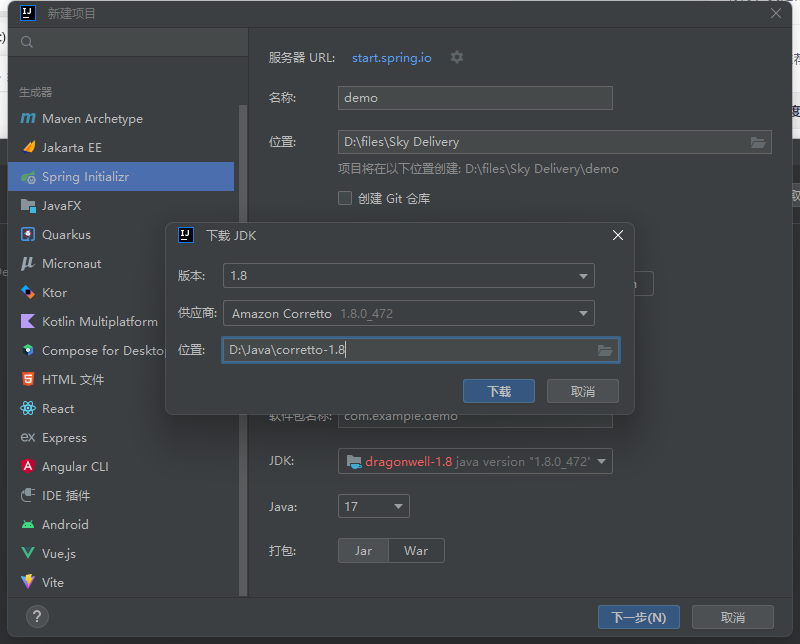
Task: Browse for project location folder
Action: coord(758,142)
